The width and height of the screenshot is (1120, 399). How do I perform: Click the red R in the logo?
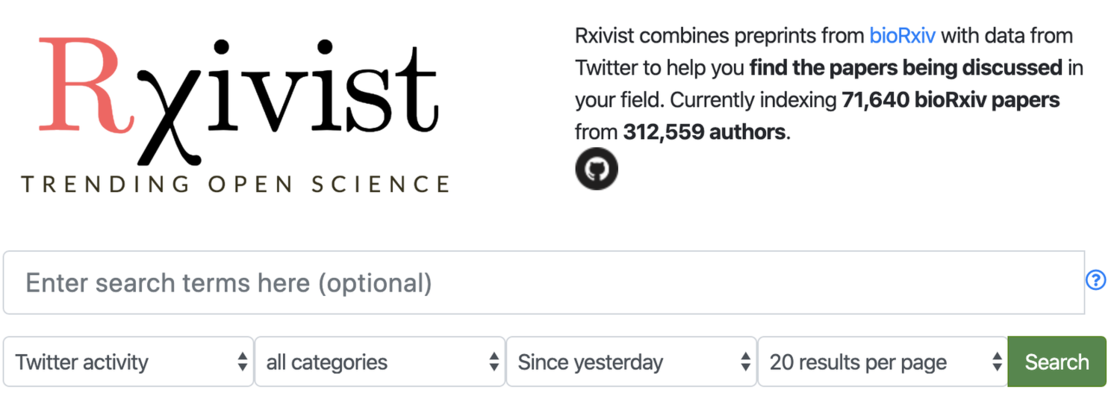tap(79, 86)
